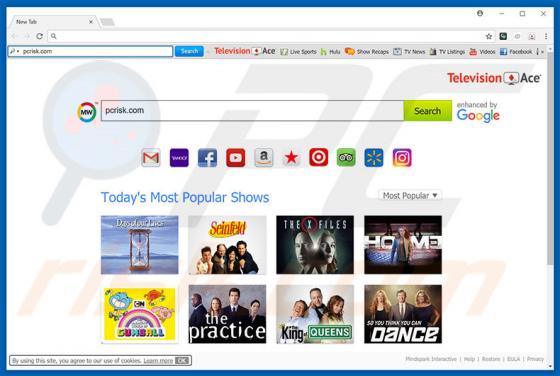Viewport: 560px width, 376px height.
Task: Open the Facebook shortcut tile
Action: click(x=207, y=157)
